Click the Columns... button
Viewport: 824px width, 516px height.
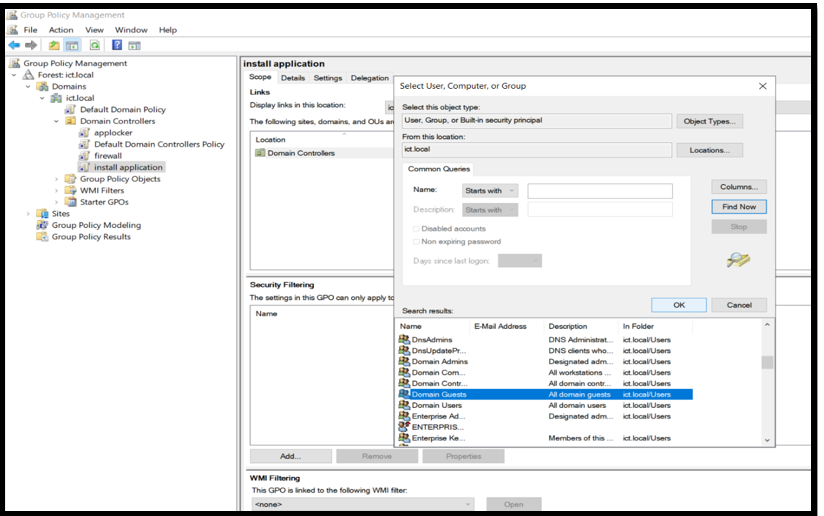[739, 187]
